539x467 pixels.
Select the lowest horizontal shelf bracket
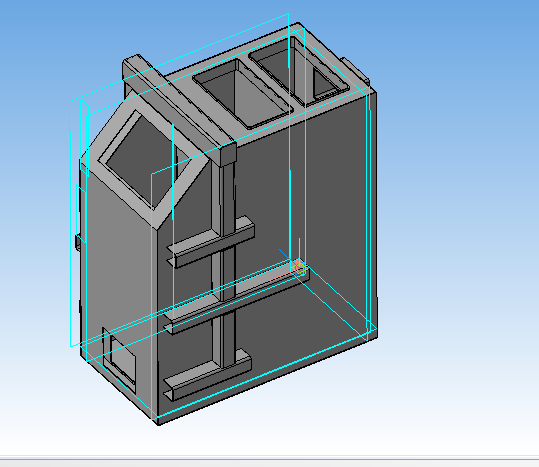coord(207,375)
